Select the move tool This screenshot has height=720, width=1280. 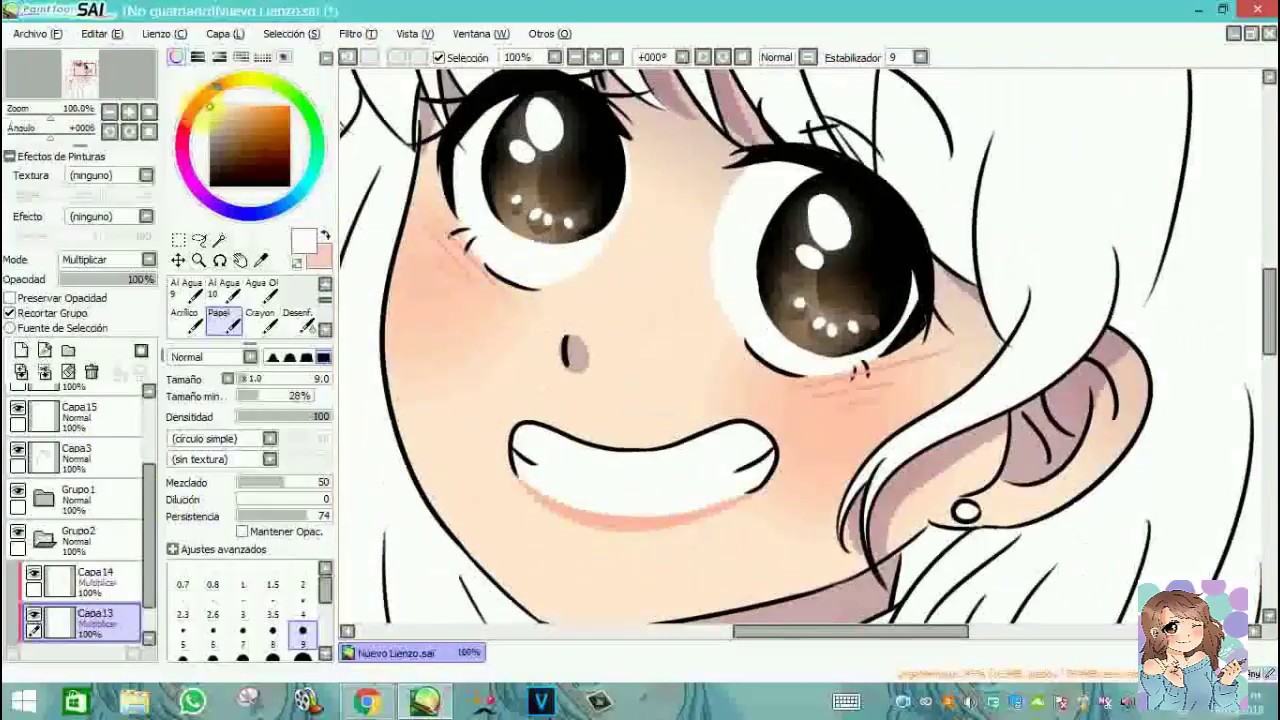[178, 261]
